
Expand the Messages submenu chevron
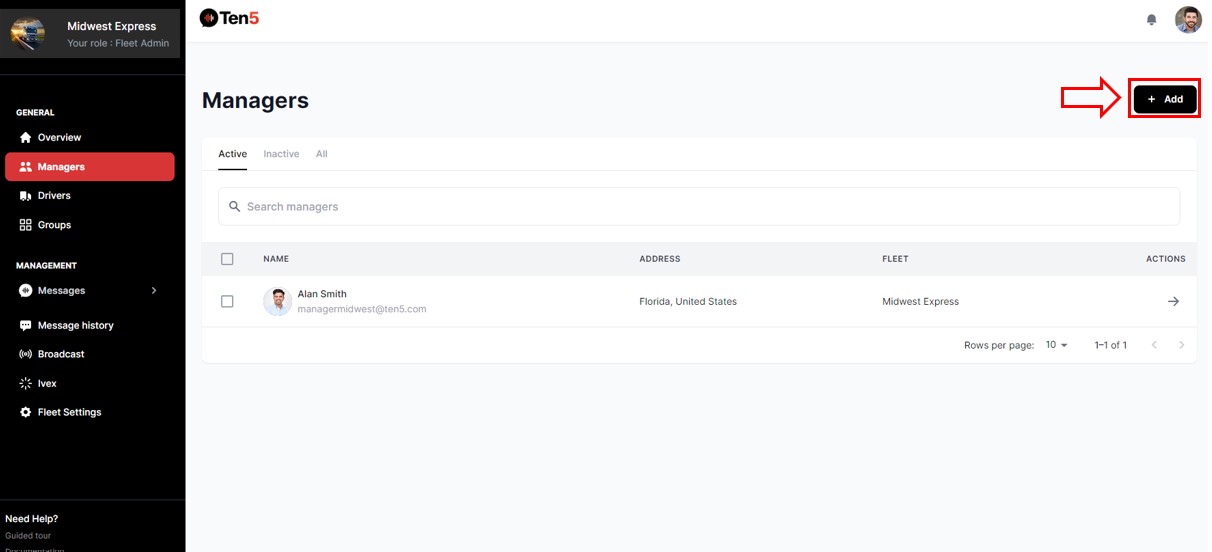pos(154,291)
